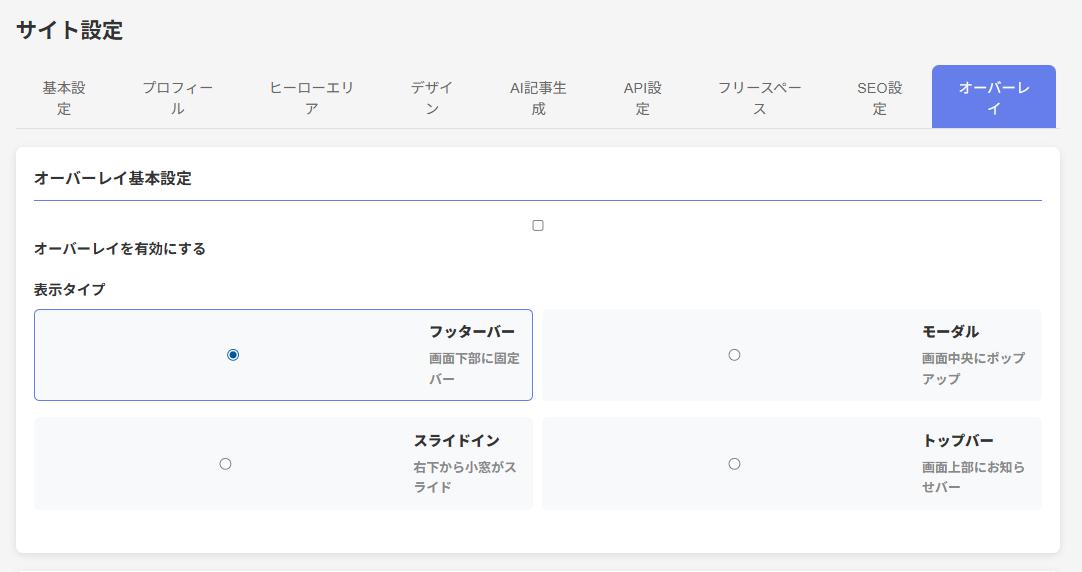
Task: Pick the スライドイン radio button
Action: pyautogui.click(x=225, y=464)
